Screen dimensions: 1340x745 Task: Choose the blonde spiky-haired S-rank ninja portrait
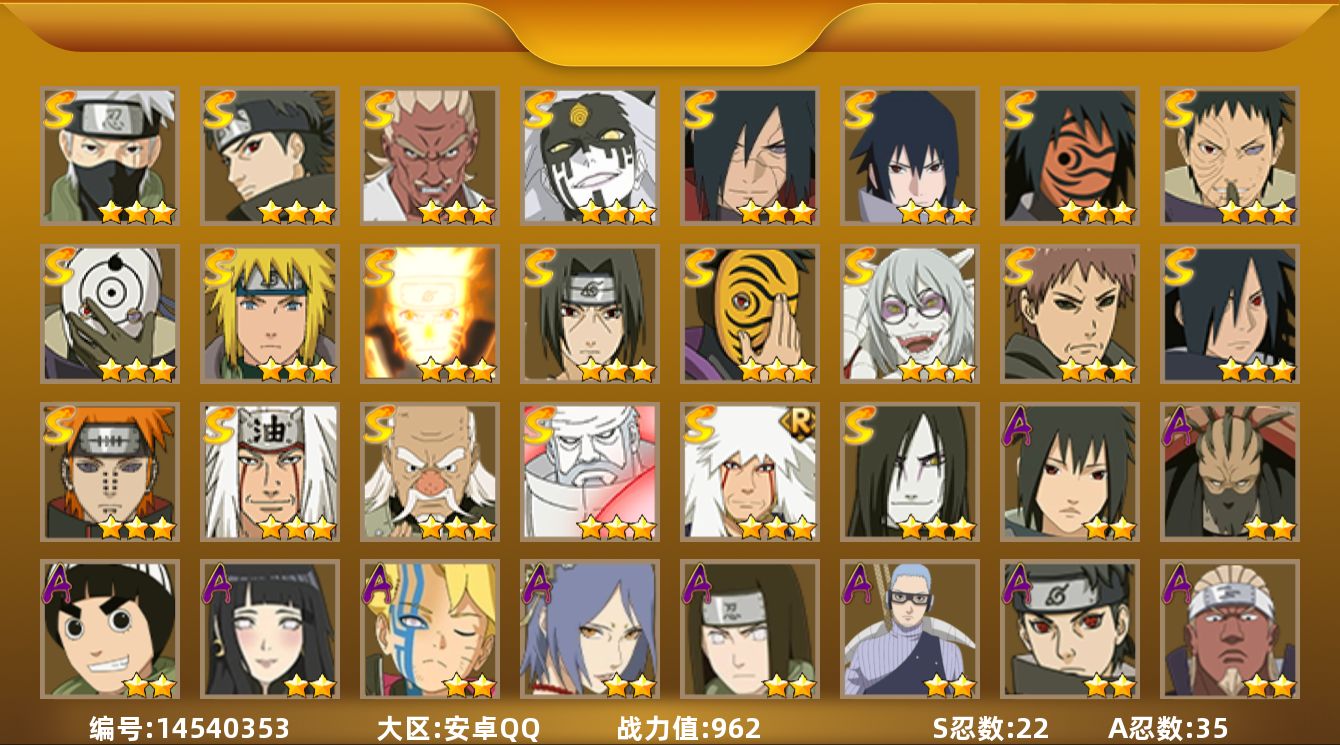[x=270, y=314]
